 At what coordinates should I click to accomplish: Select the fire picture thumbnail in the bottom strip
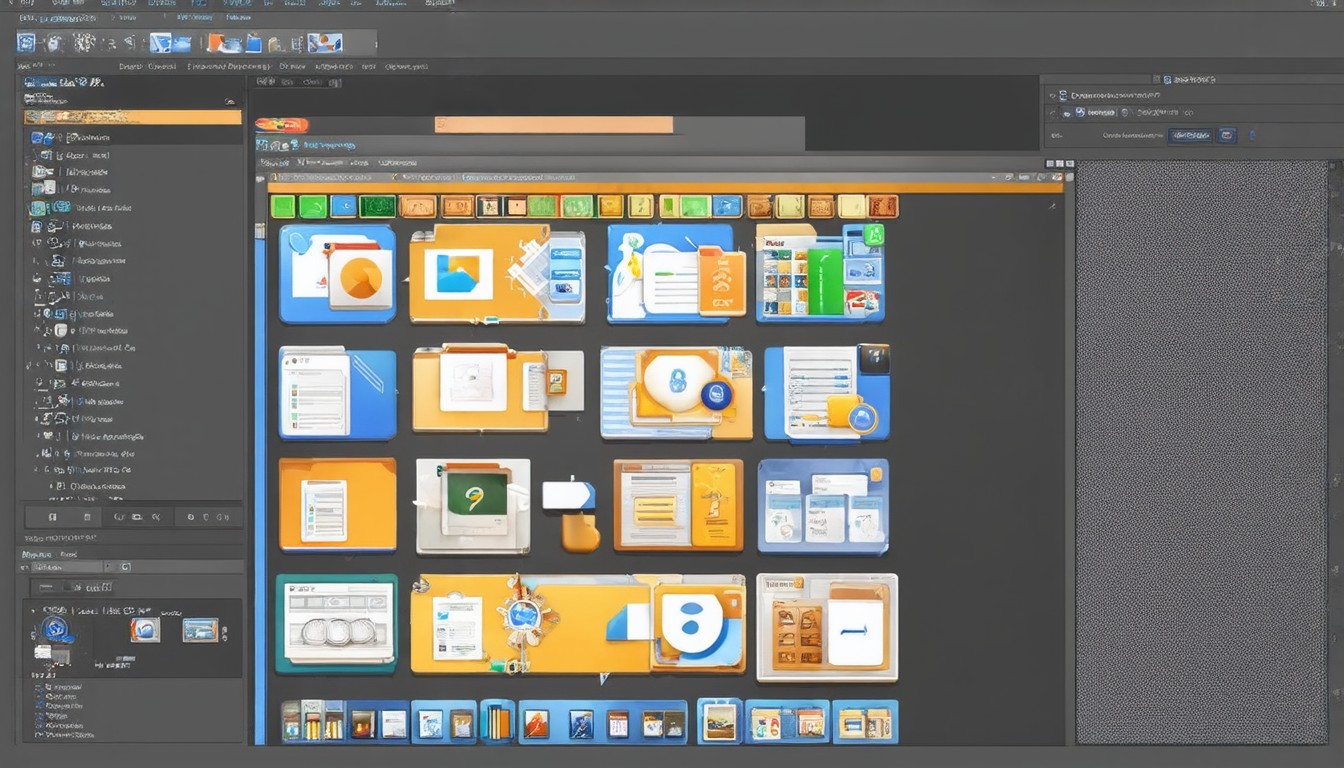[x=362, y=723]
